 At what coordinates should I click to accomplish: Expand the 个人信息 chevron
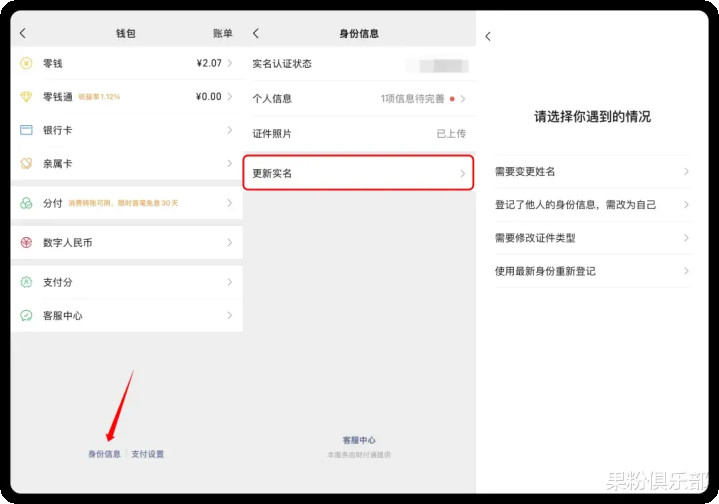pyautogui.click(x=463, y=99)
